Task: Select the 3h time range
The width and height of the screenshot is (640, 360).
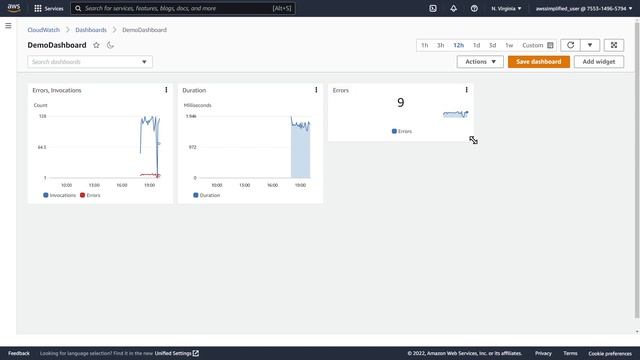Action: pyautogui.click(x=440, y=45)
